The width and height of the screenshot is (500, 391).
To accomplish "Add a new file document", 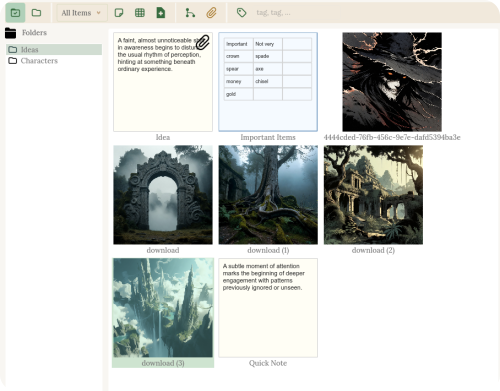I will point(161,13).
